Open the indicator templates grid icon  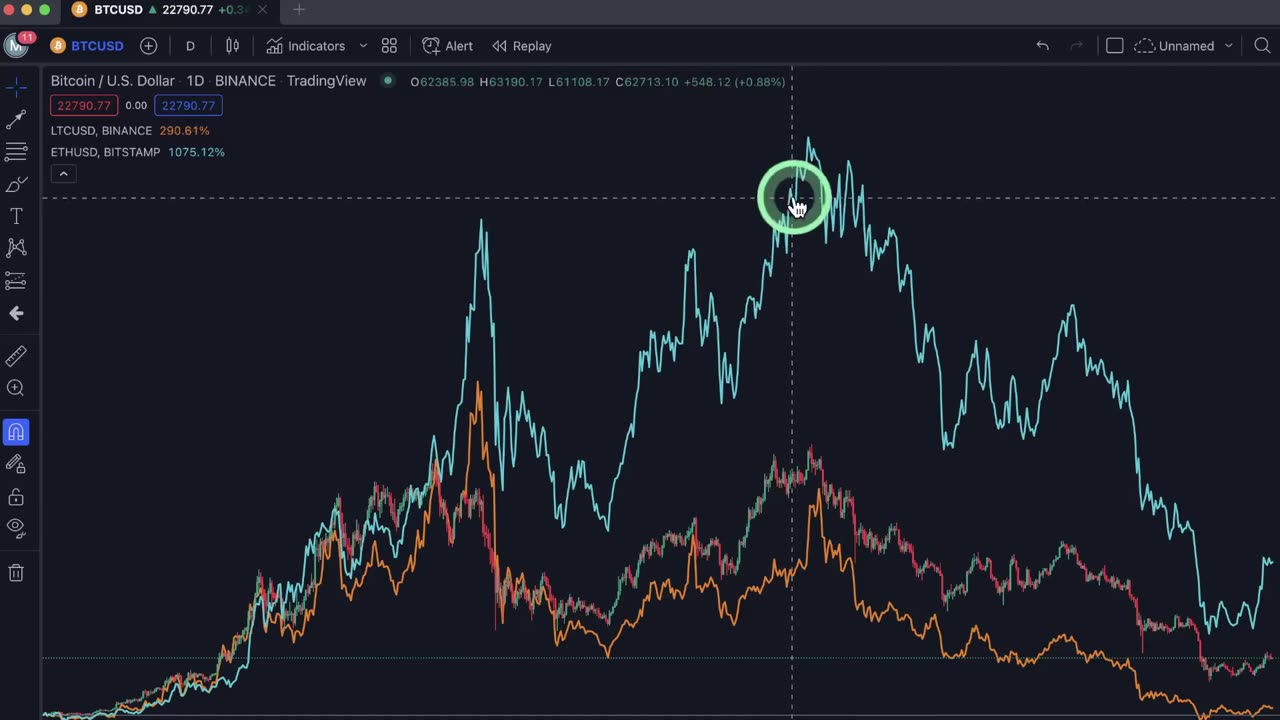(389, 46)
